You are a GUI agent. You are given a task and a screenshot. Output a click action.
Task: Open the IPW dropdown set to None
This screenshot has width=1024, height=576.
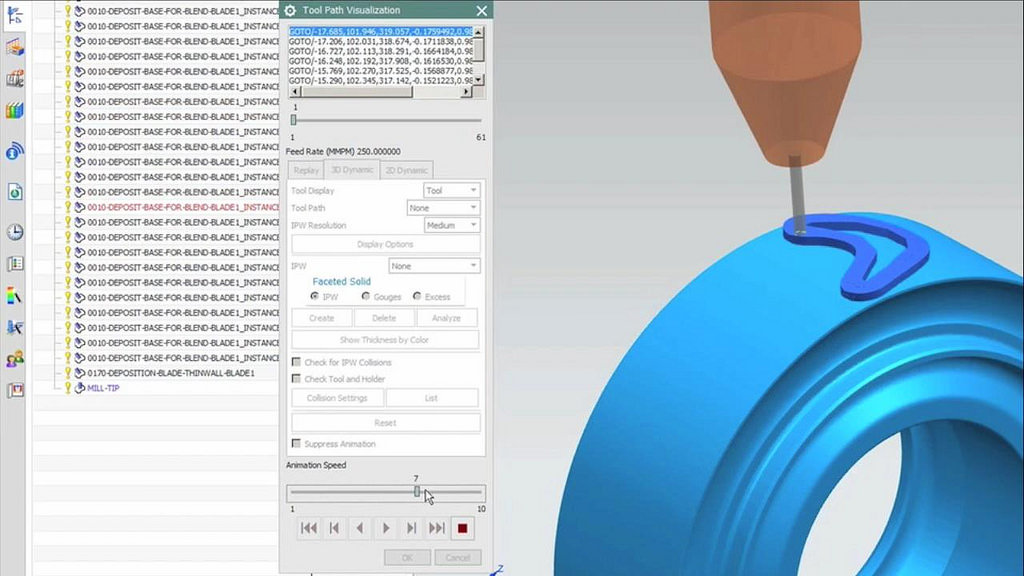(434, 266)
